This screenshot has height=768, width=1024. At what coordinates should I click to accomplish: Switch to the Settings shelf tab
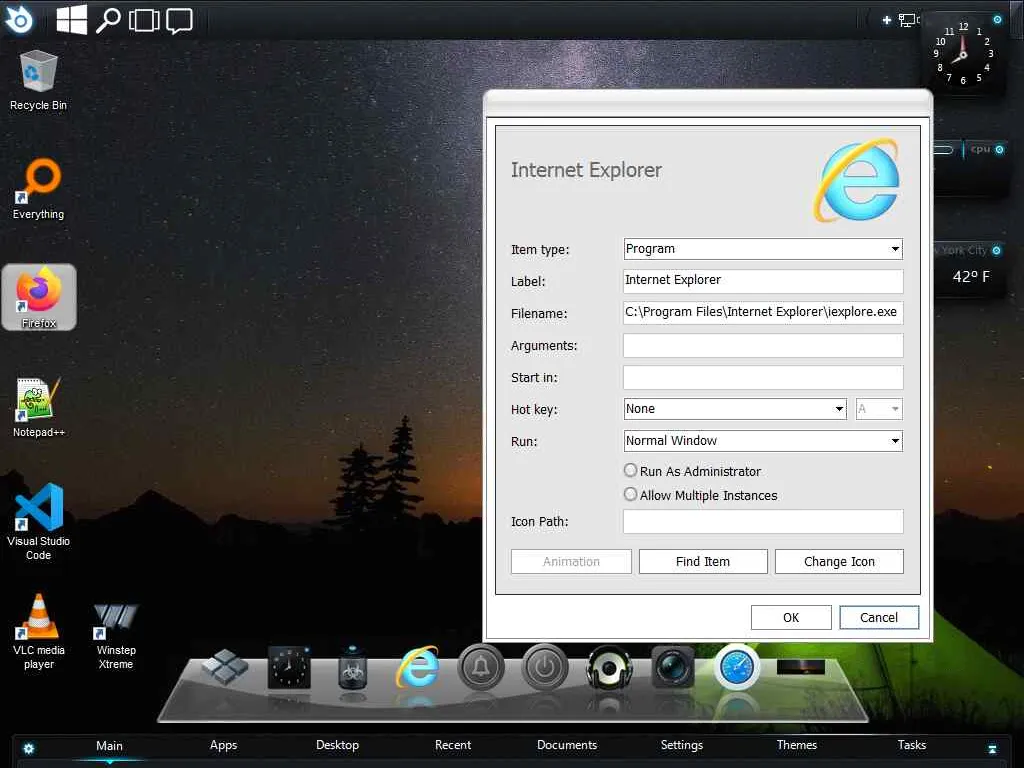682,745
